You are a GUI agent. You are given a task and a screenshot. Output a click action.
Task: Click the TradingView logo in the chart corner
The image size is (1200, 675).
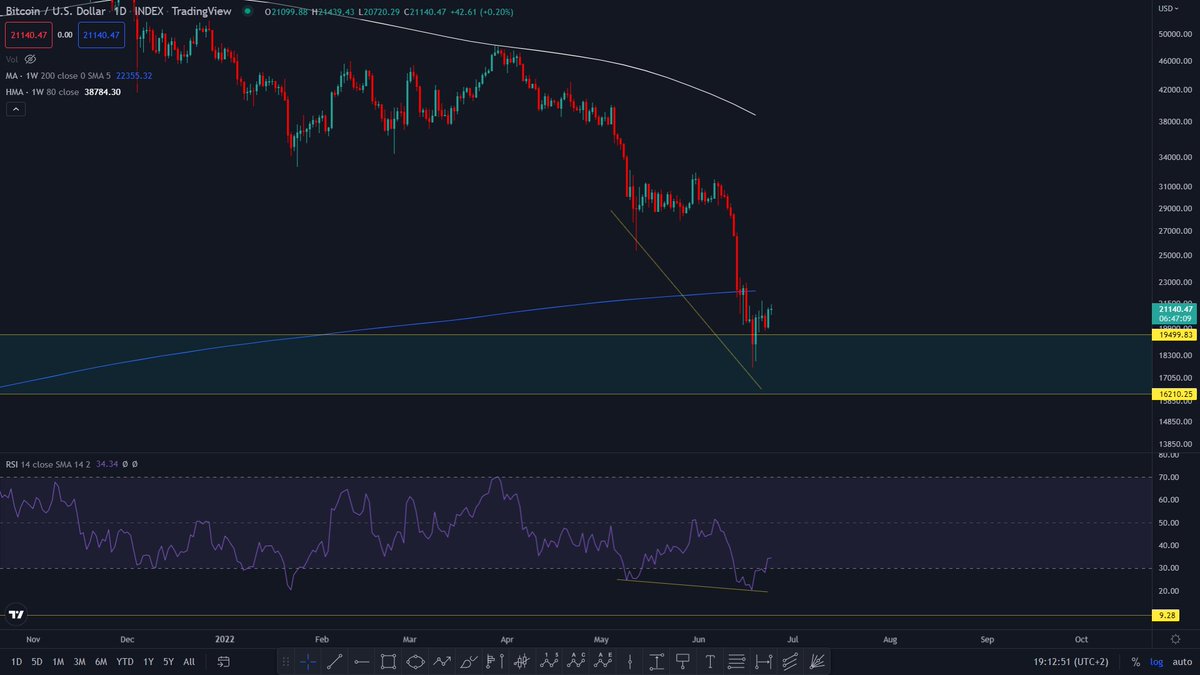tap(16, 615)
